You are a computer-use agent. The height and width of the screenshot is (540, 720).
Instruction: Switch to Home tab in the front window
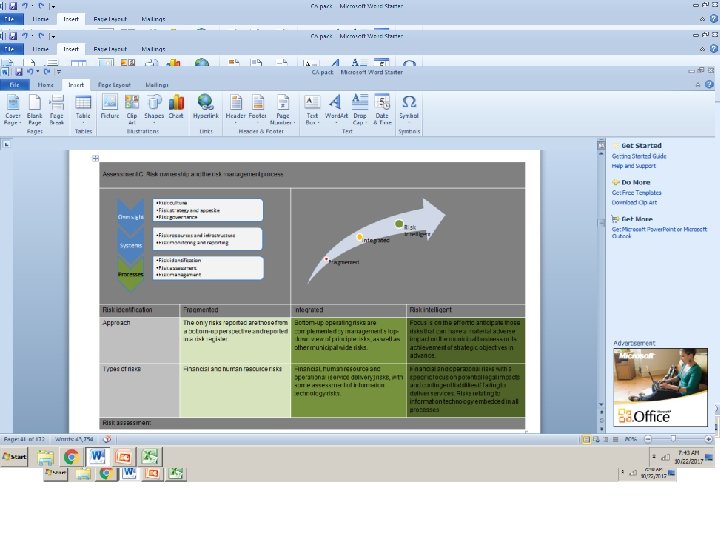(x=45, y=84)
